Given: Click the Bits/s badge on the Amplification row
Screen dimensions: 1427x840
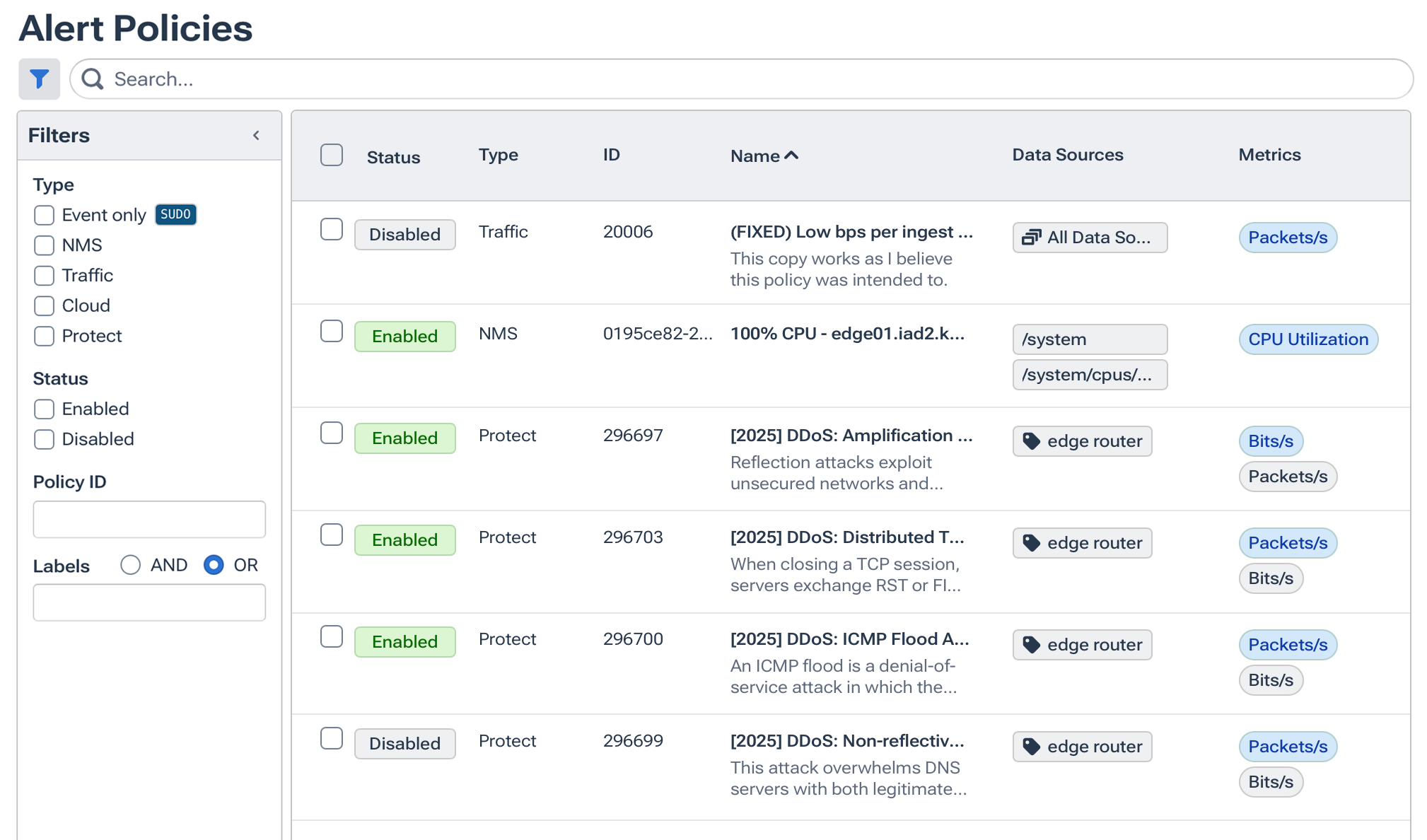Looking at the screenshot, I should (1271, 441).
